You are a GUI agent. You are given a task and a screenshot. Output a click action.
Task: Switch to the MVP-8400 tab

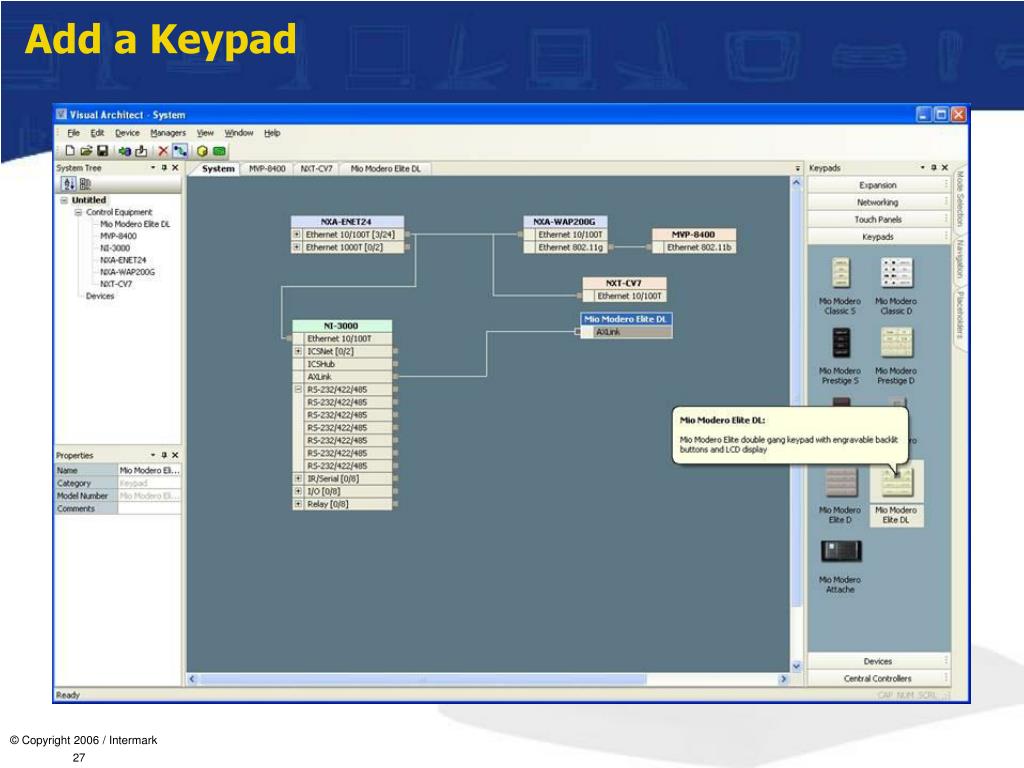(x=267, y=168)
